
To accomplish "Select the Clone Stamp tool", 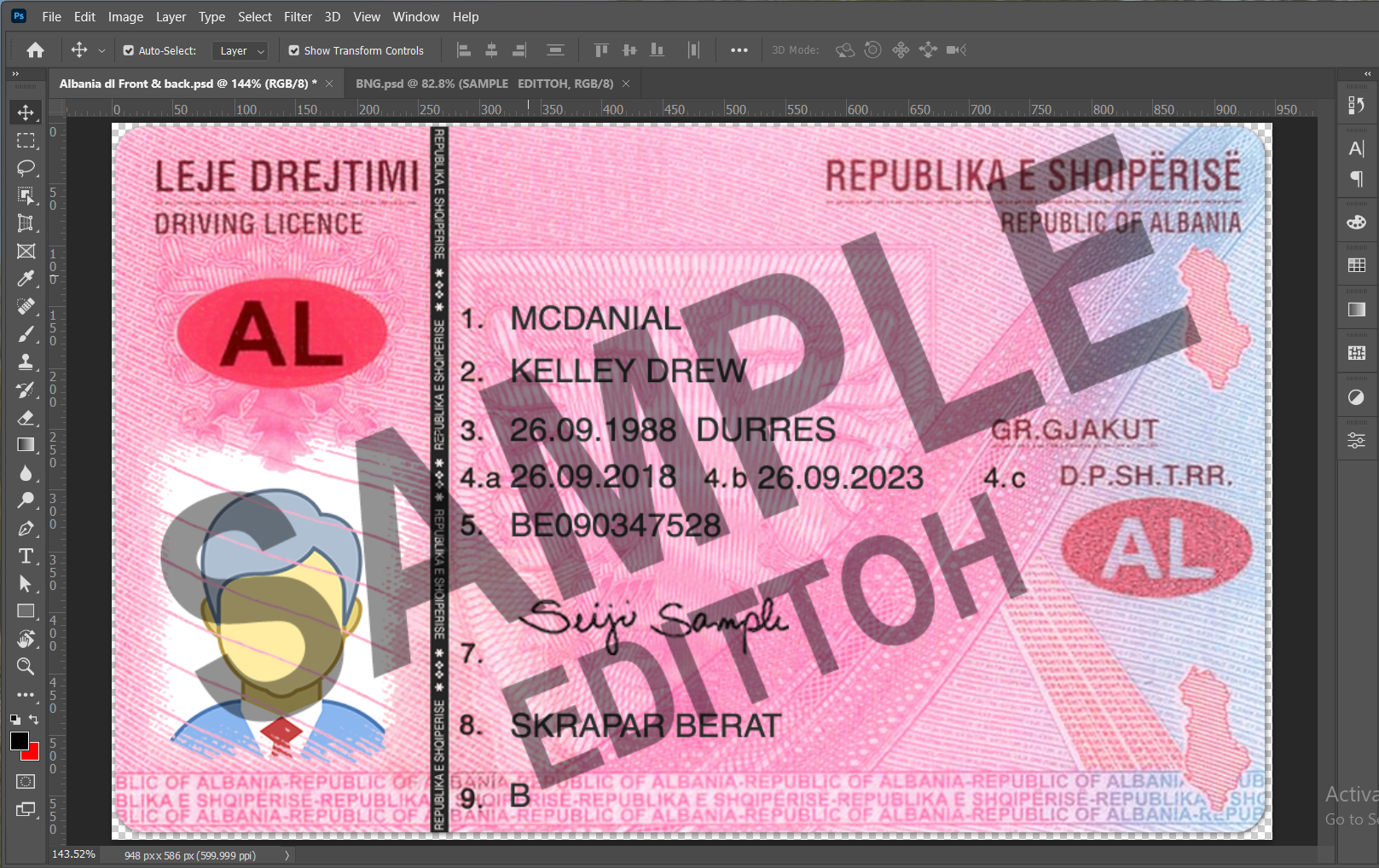I will 26,362.
